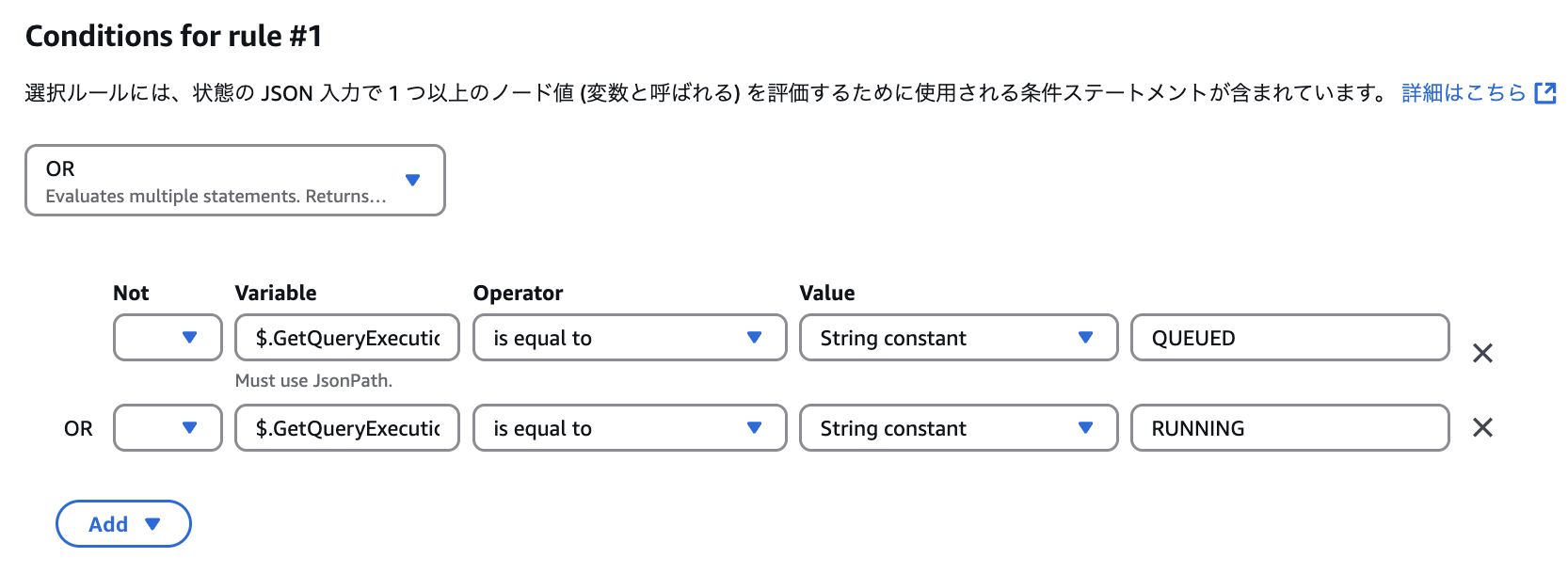Open Not dropdown for QUEUED row
The width and height of the screenshot is (1568, 574).
168,338
